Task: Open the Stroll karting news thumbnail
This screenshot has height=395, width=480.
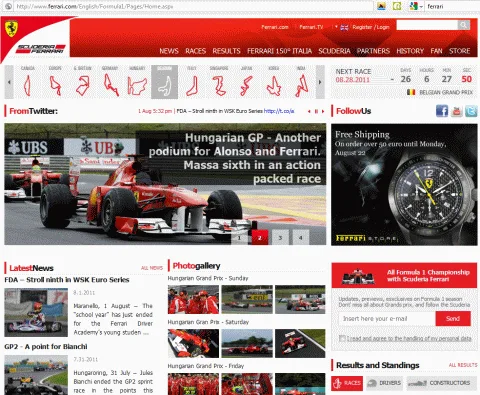Action: [36, 313]
